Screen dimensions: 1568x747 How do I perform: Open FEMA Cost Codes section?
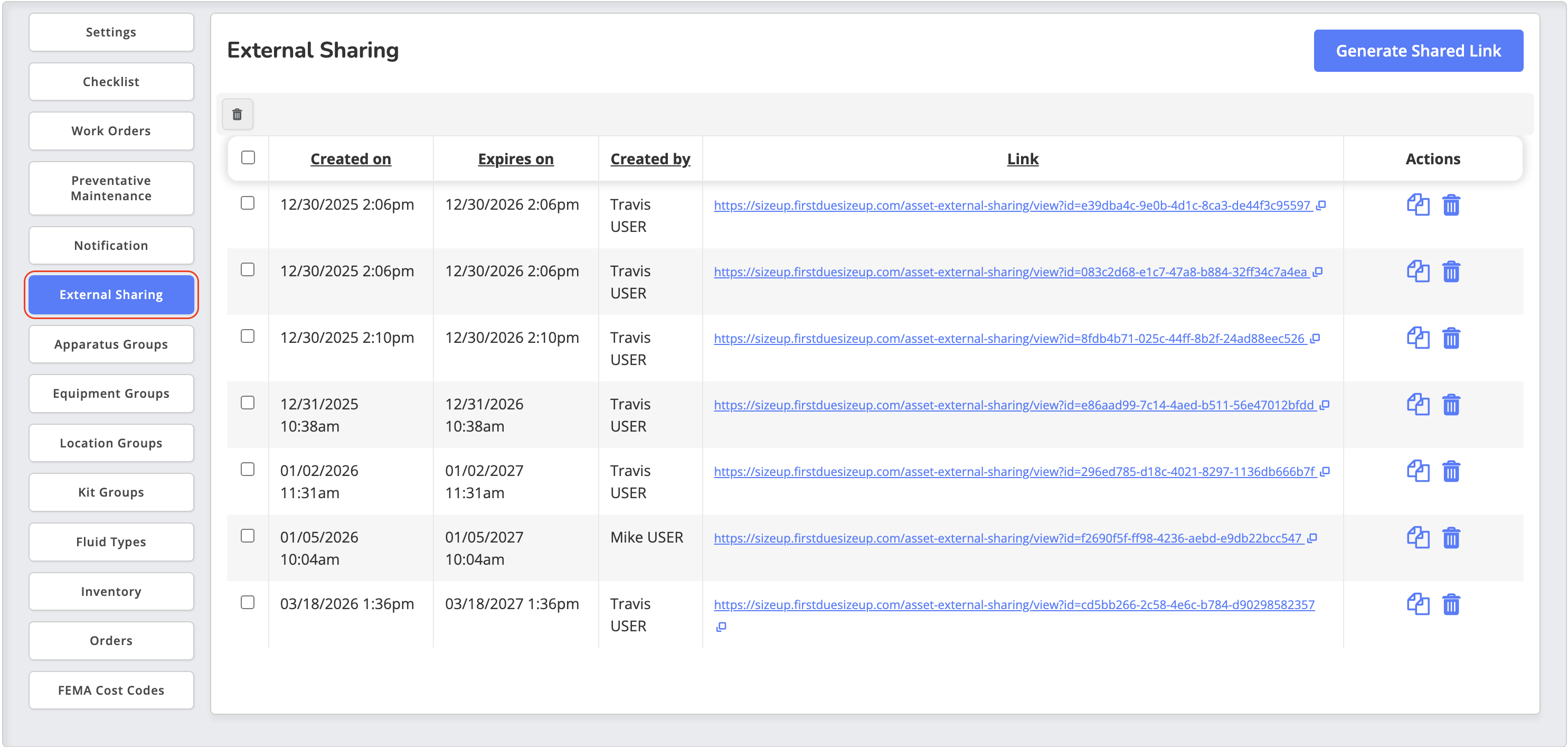pyautogui.click(x=111, y=690)
